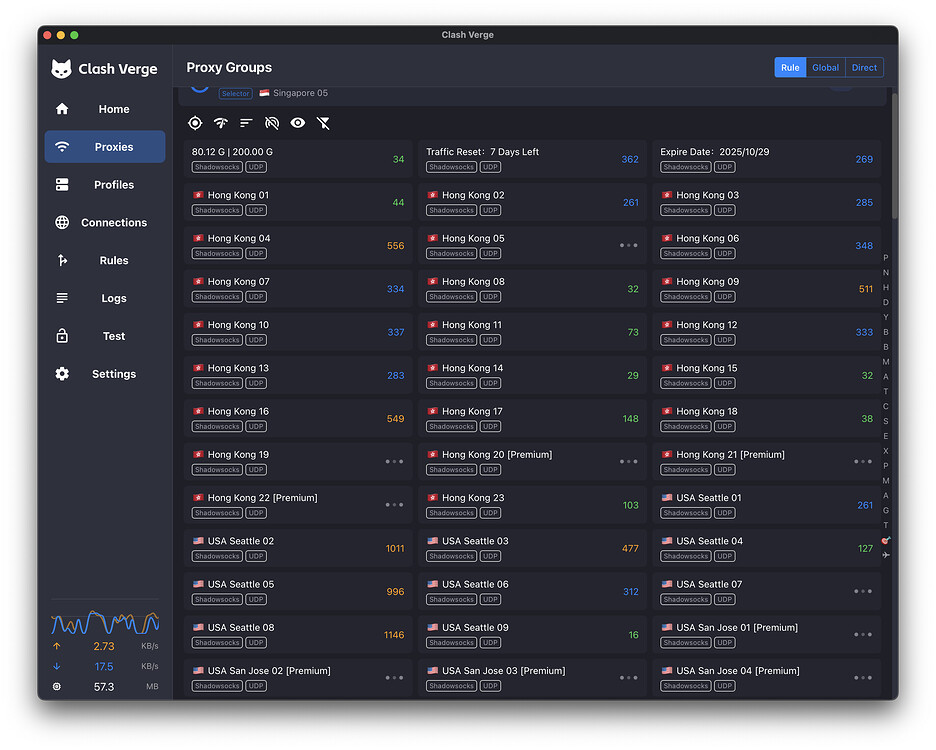Retest the 556 delay on Hong Kong 04
The height and width of the screenshot is (750, 936).
click(x=395, y=245)
